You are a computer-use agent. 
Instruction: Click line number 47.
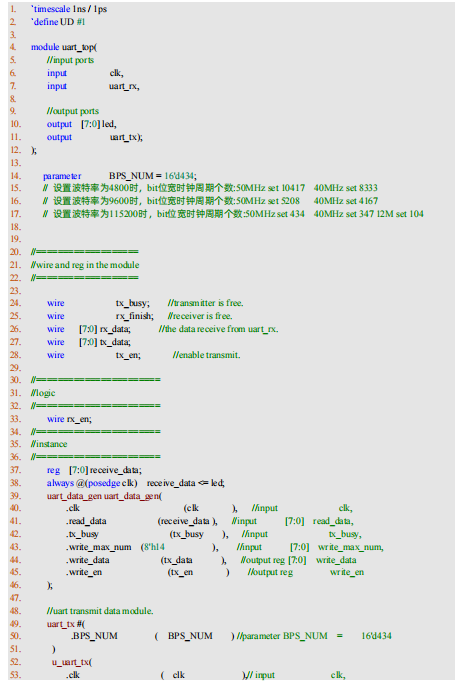pyautogui.click(x=15, y=598)
